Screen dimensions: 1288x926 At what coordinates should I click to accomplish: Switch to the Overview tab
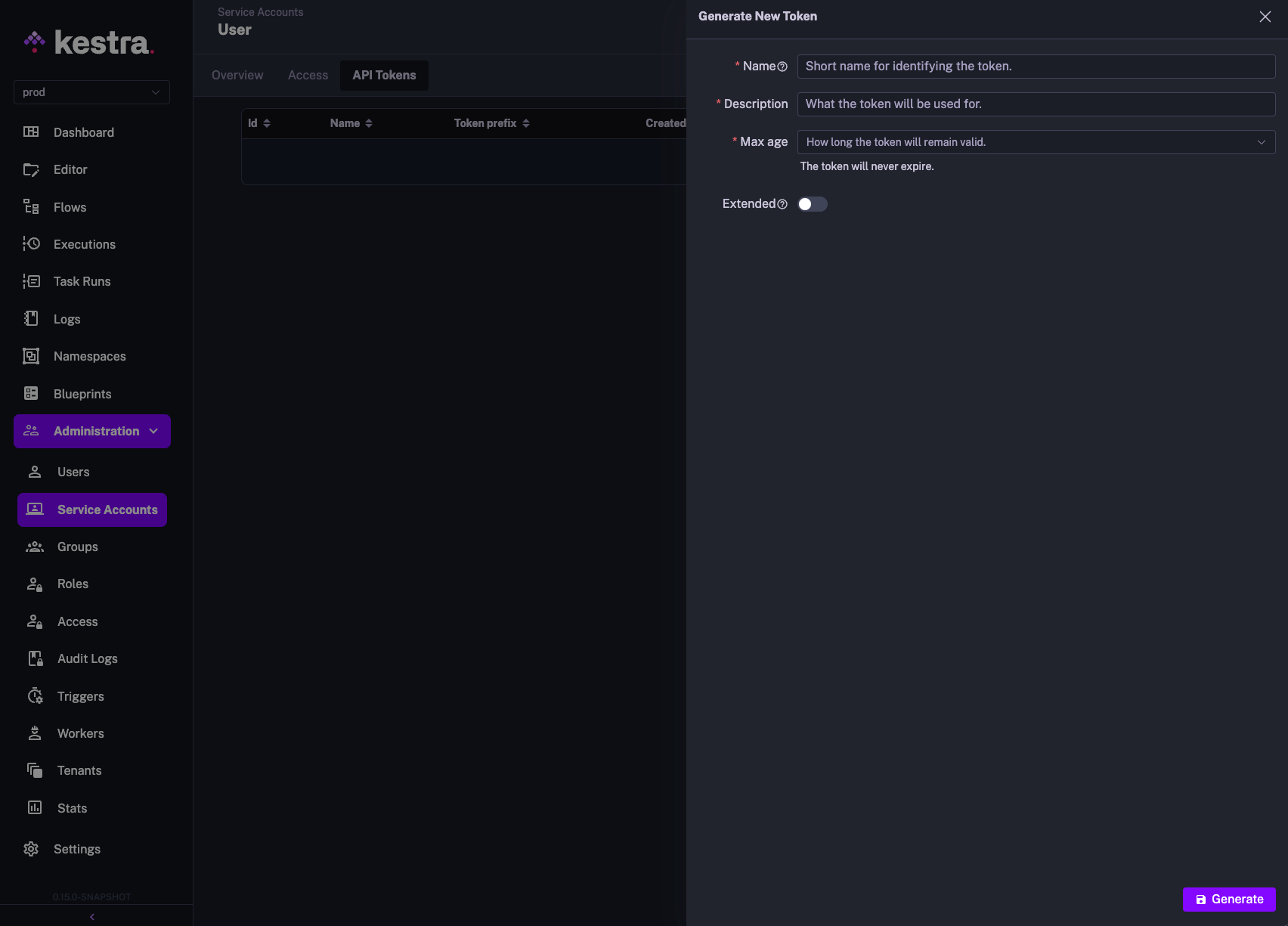[237, 75]
